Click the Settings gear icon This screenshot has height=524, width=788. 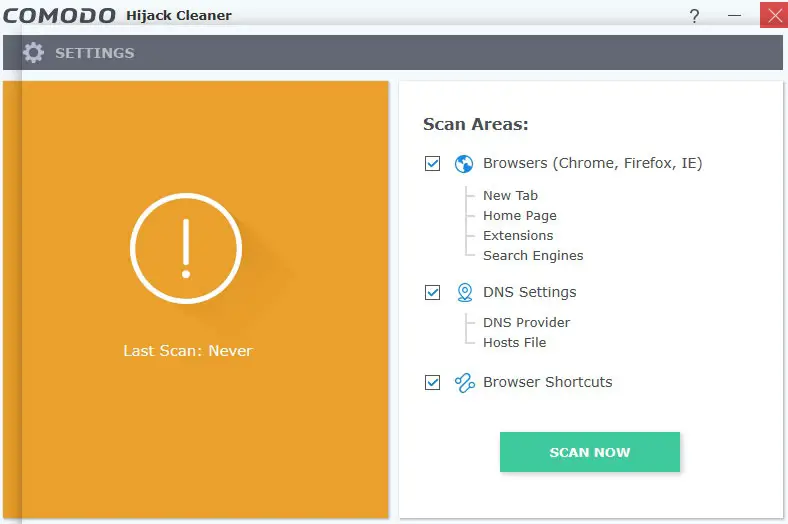[x=34, y=53]
